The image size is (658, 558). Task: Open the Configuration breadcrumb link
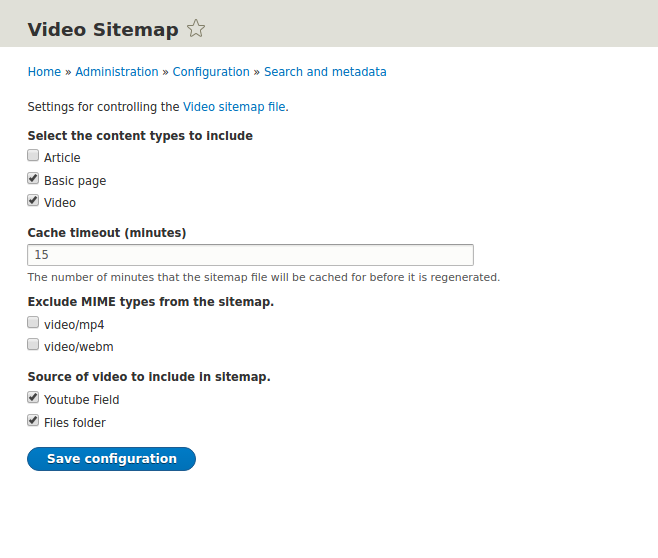(211, 72)
